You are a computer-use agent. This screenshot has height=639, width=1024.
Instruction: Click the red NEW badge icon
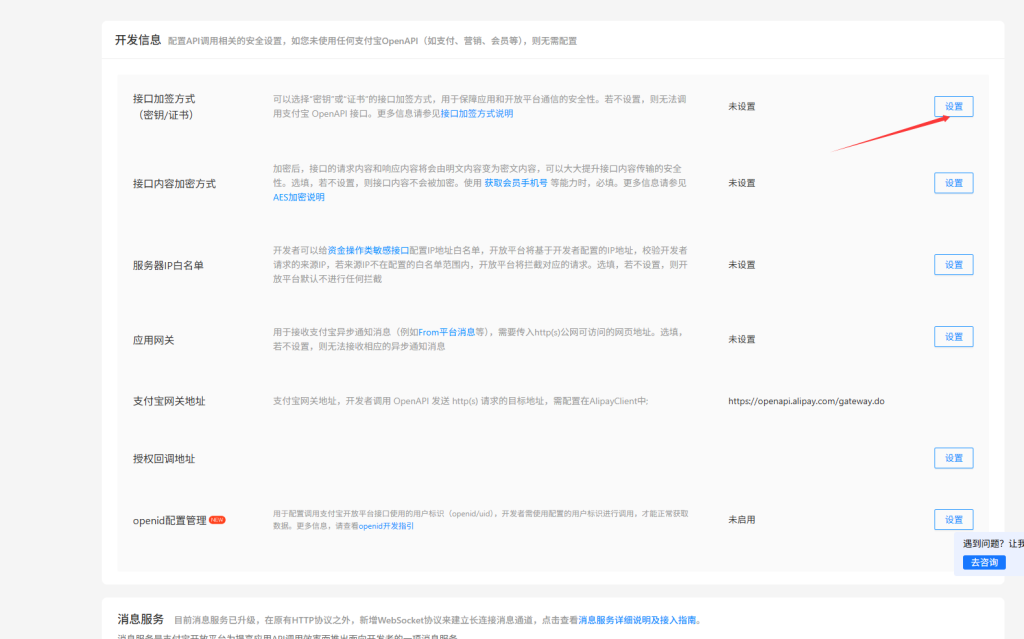tap(217, 520)
